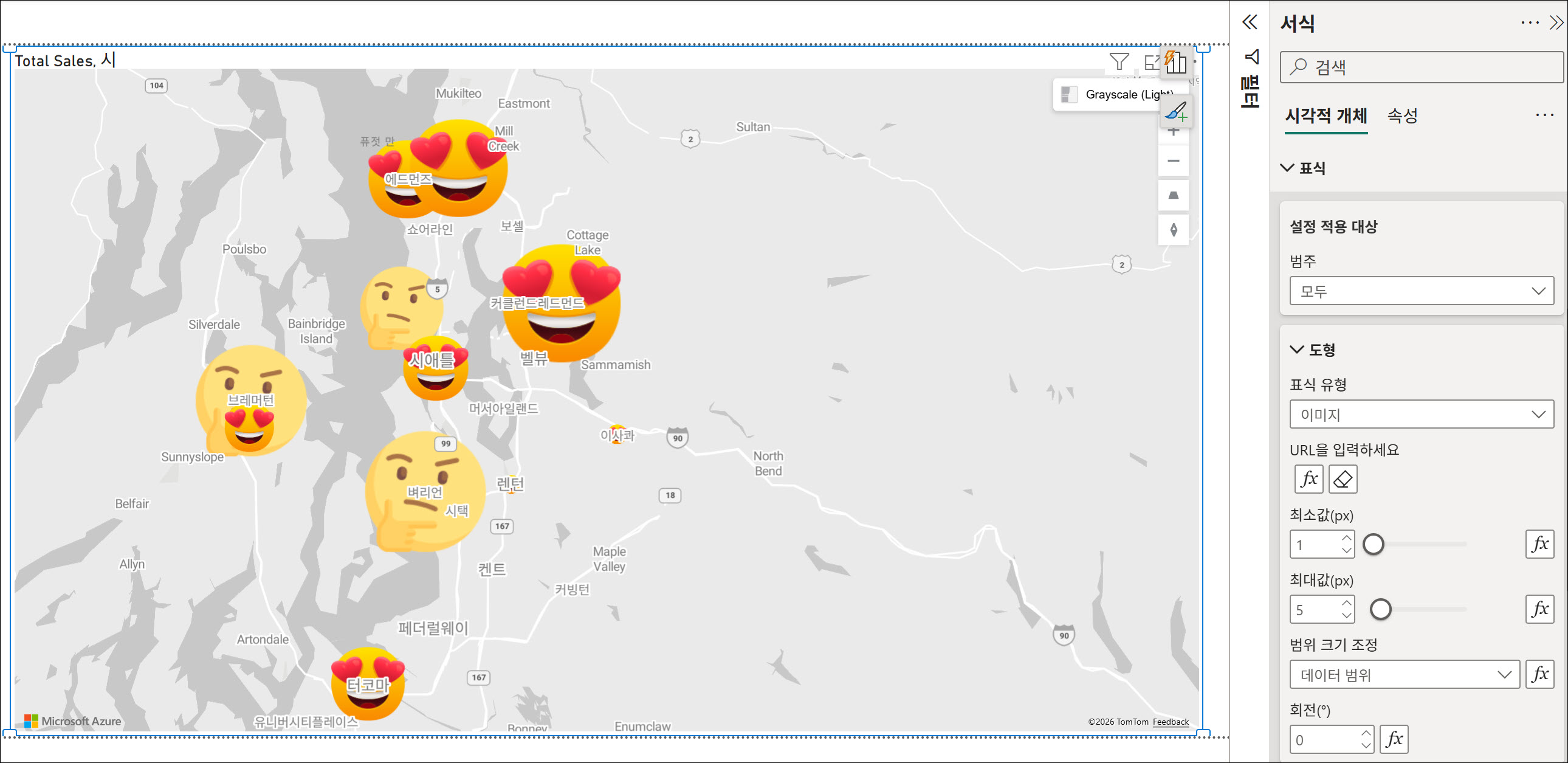Screen dimensions: 1568x763
Task: Open the 표식 유형 dropdown showing 이미지
Action: 1421,415
